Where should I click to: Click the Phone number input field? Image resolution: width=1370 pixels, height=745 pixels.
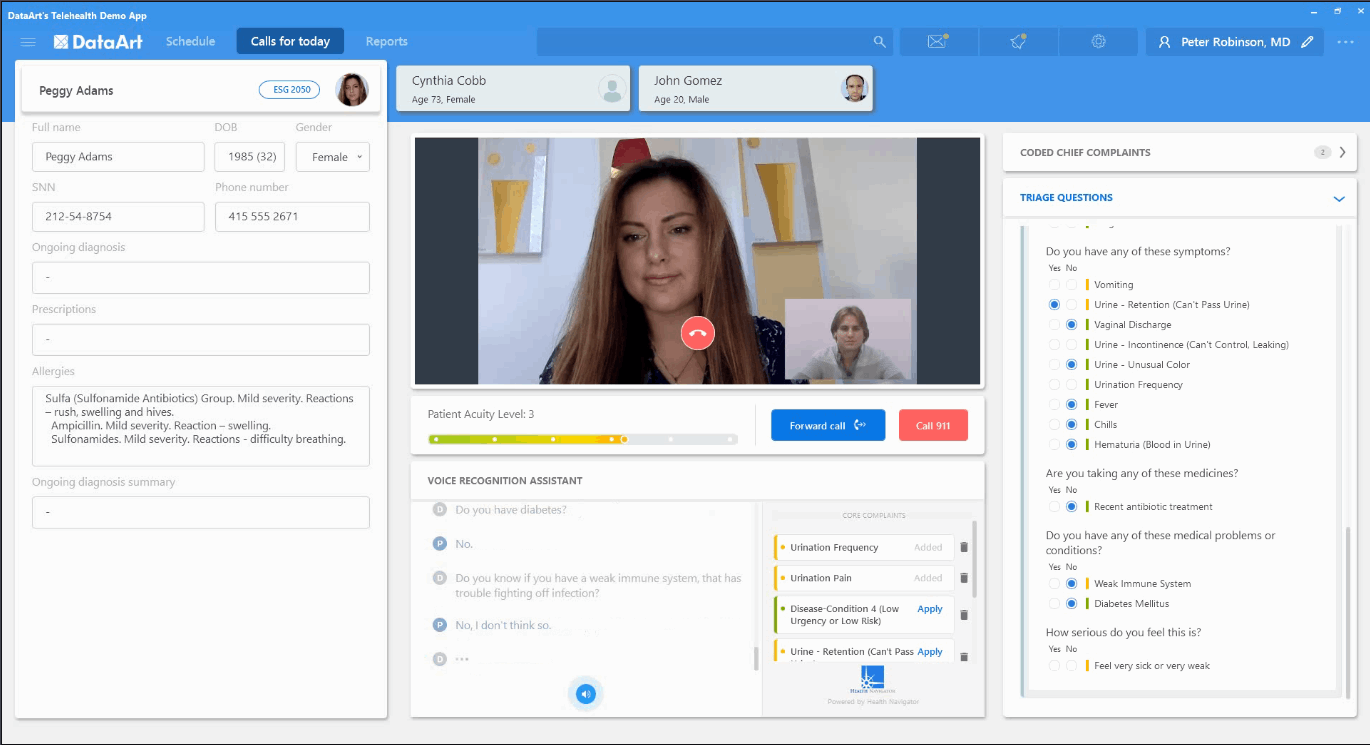[292, 217]
